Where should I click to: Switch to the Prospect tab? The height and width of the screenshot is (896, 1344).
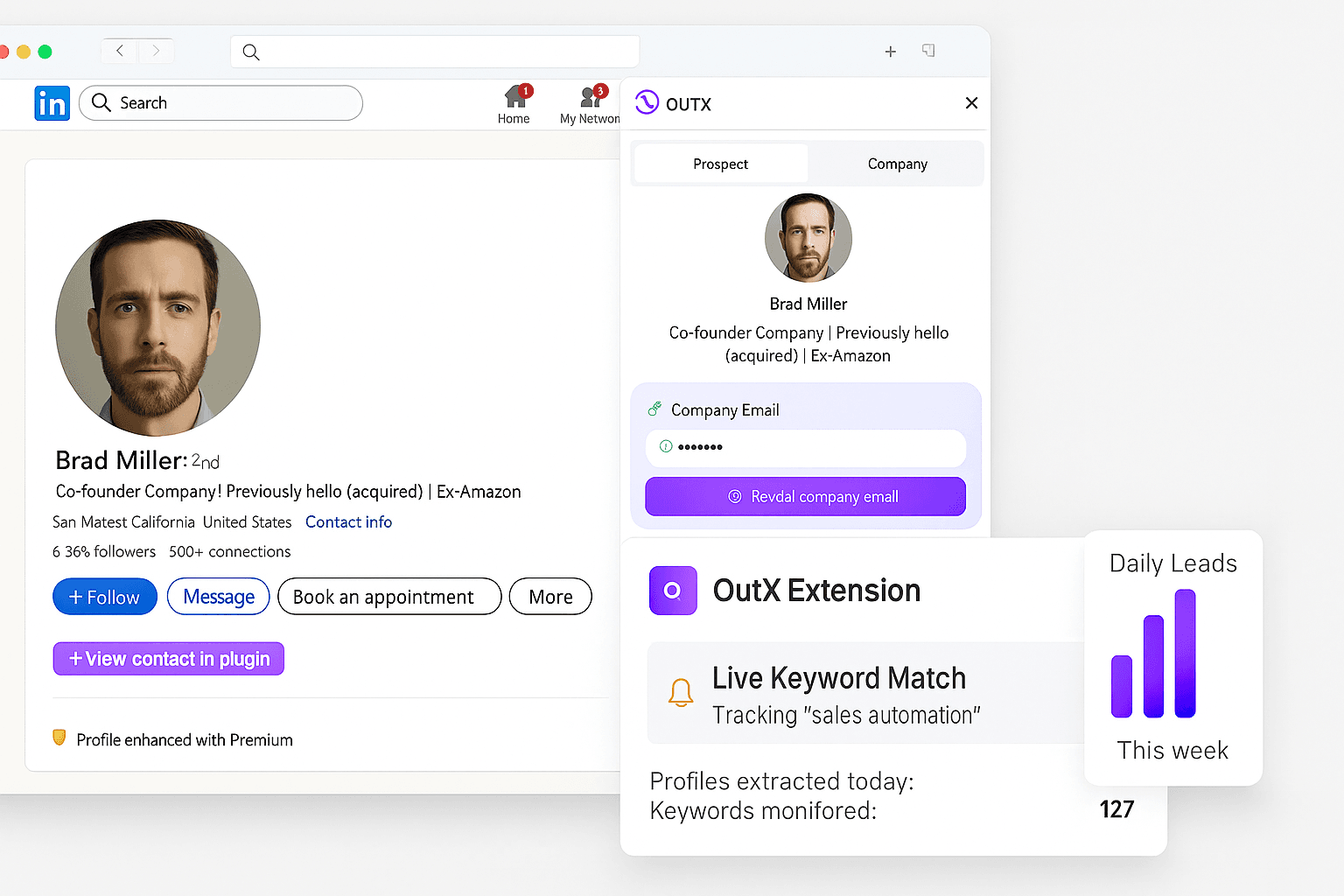coord(720,164)
